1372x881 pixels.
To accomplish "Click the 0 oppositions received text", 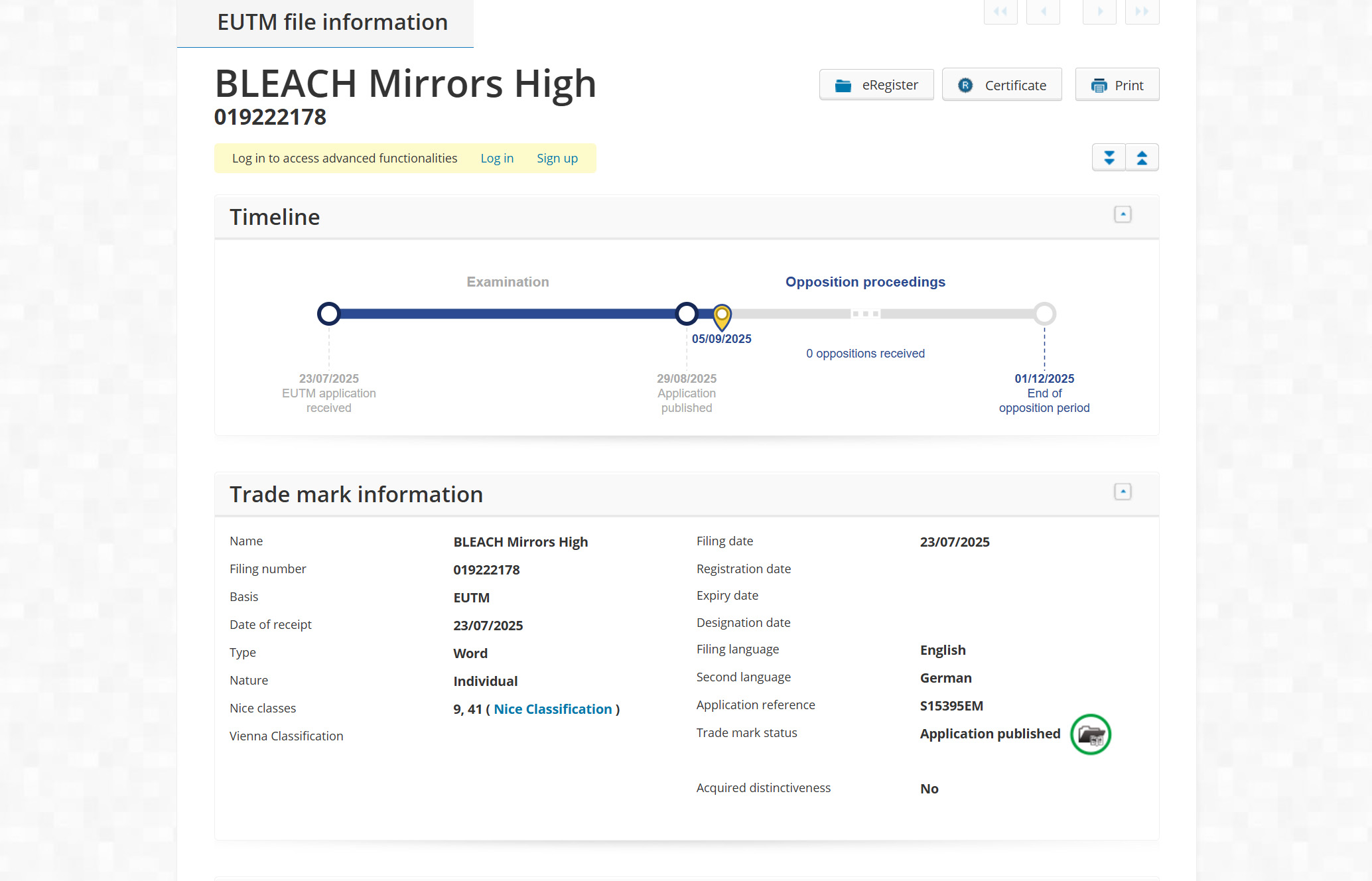I will click(865, 354).
